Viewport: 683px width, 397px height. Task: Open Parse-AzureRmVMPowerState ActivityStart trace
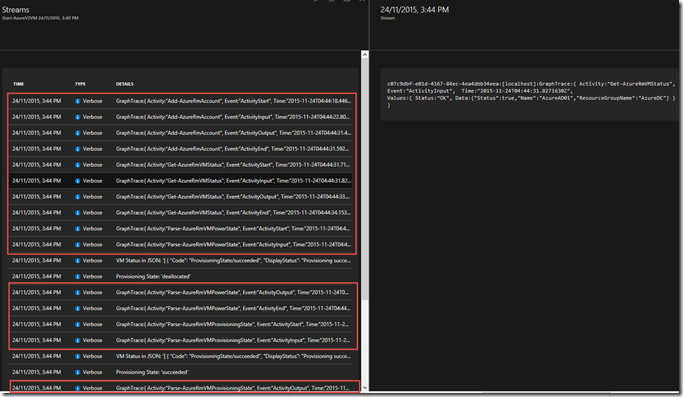tap(180, 228)
